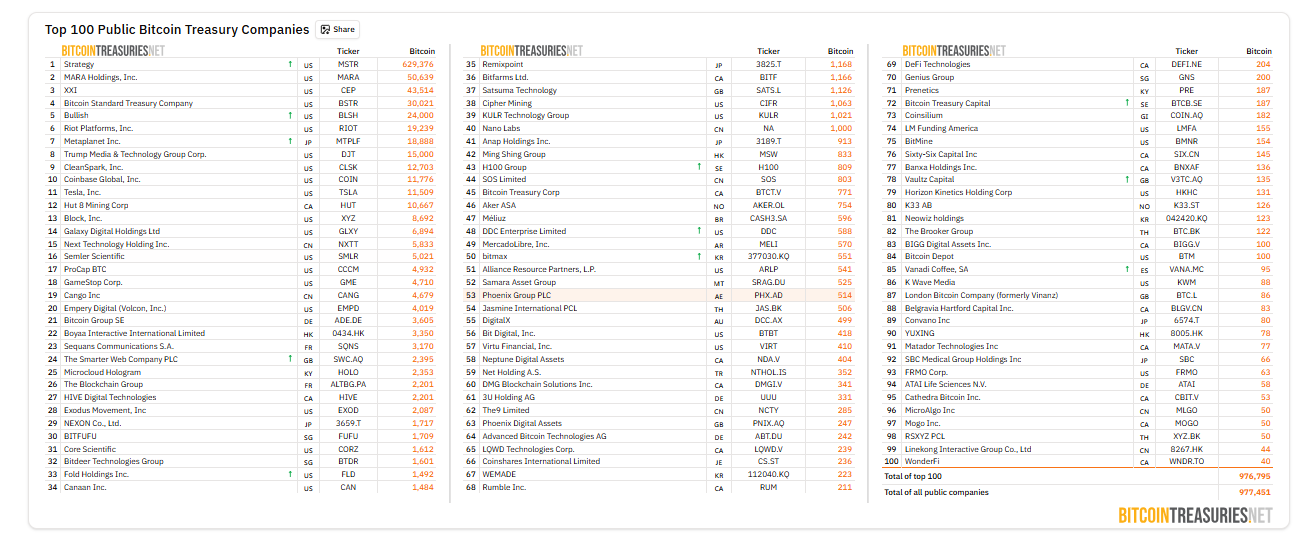Click KULR Technology Group entry
This screenshot has height=535, width=1315.
coord(526,115)
